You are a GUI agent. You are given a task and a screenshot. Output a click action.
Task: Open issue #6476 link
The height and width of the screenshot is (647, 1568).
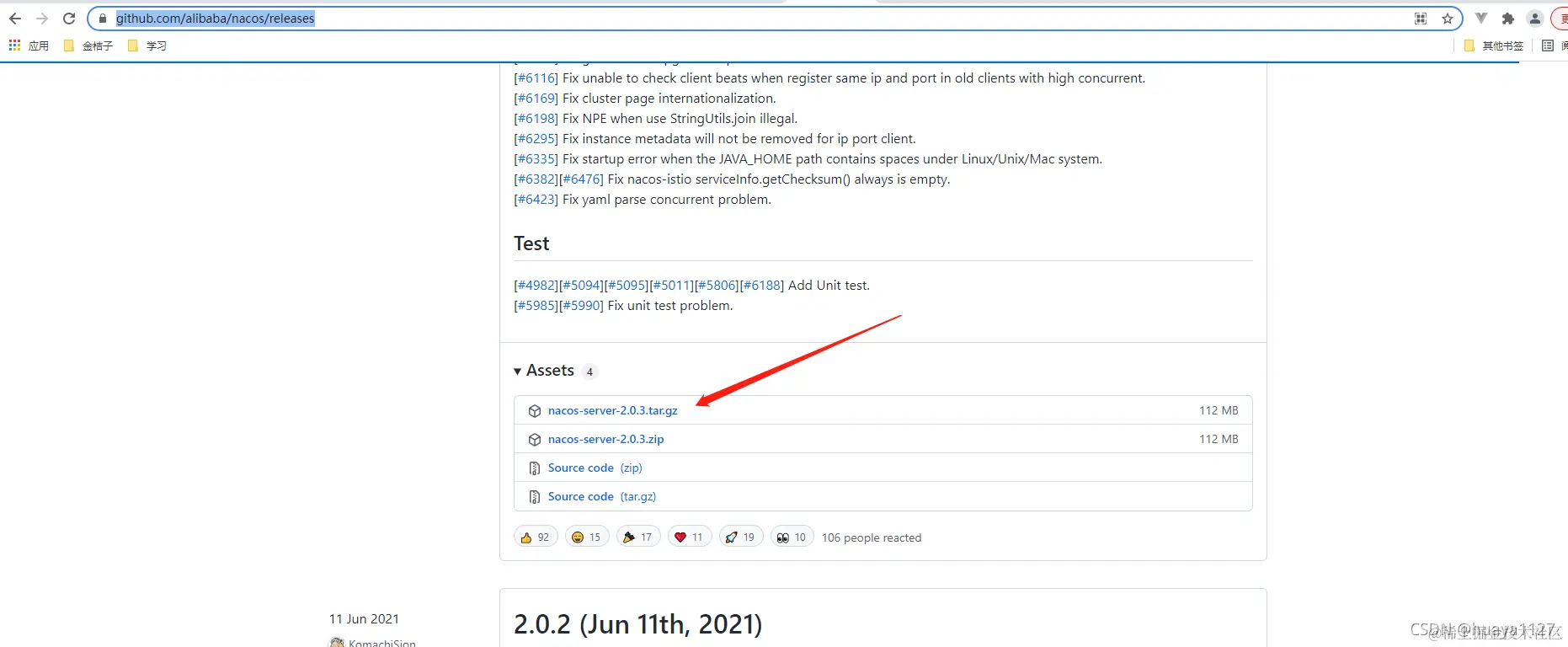coord(582,179)
